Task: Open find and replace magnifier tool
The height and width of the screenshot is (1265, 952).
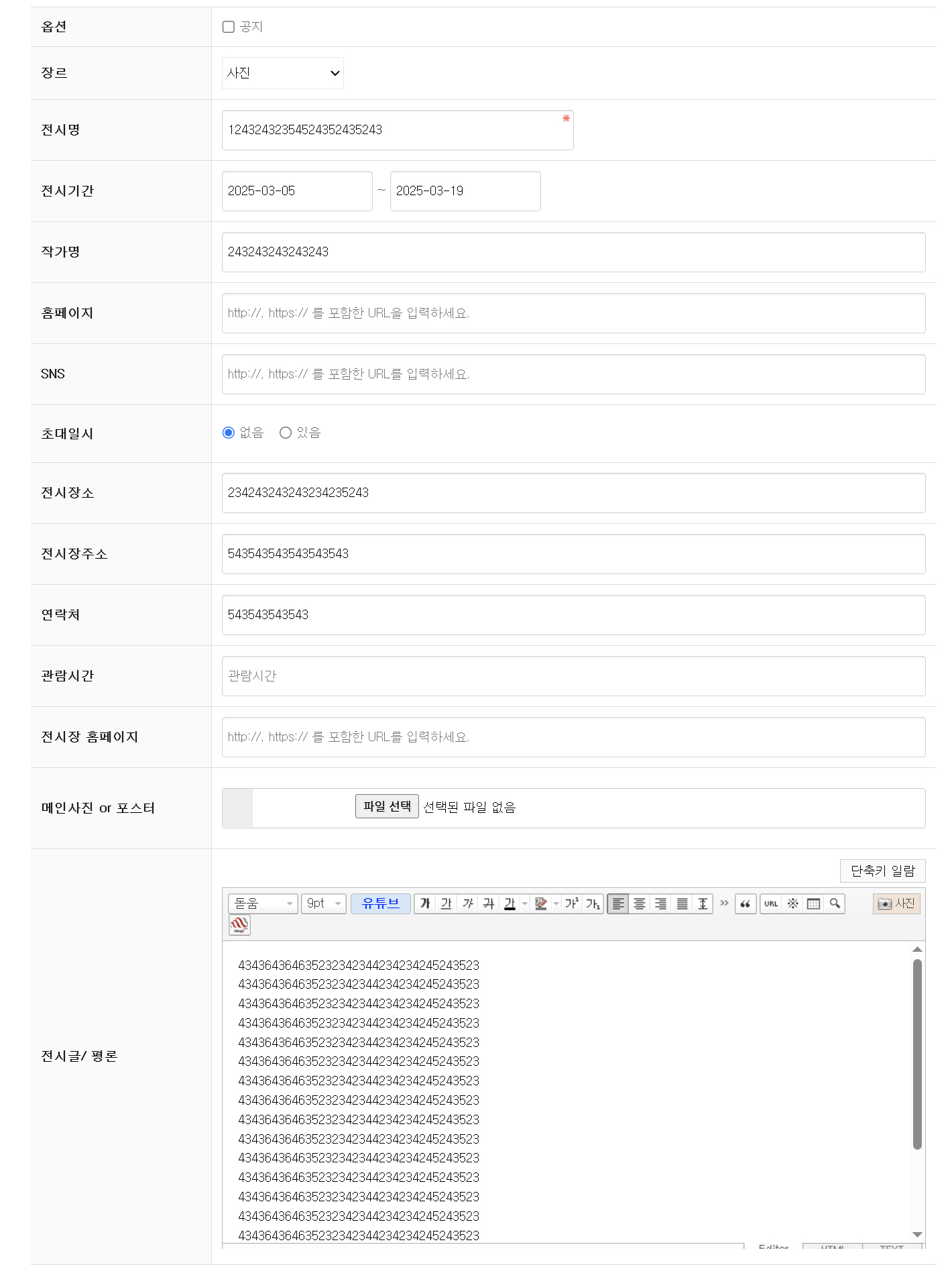Action: click(835, 903)
